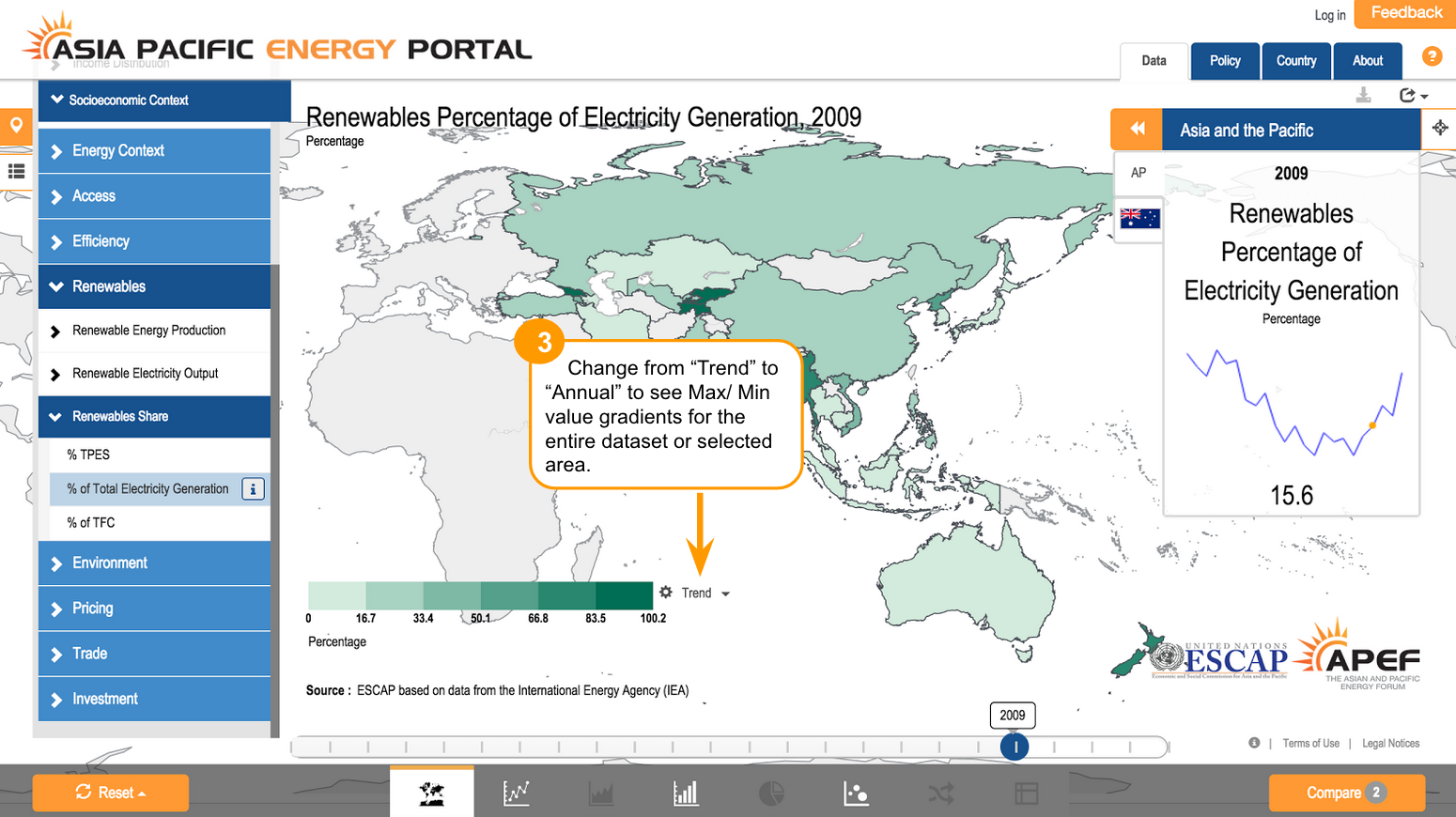Switch to the Policy tab

(x=1225, y=61)
